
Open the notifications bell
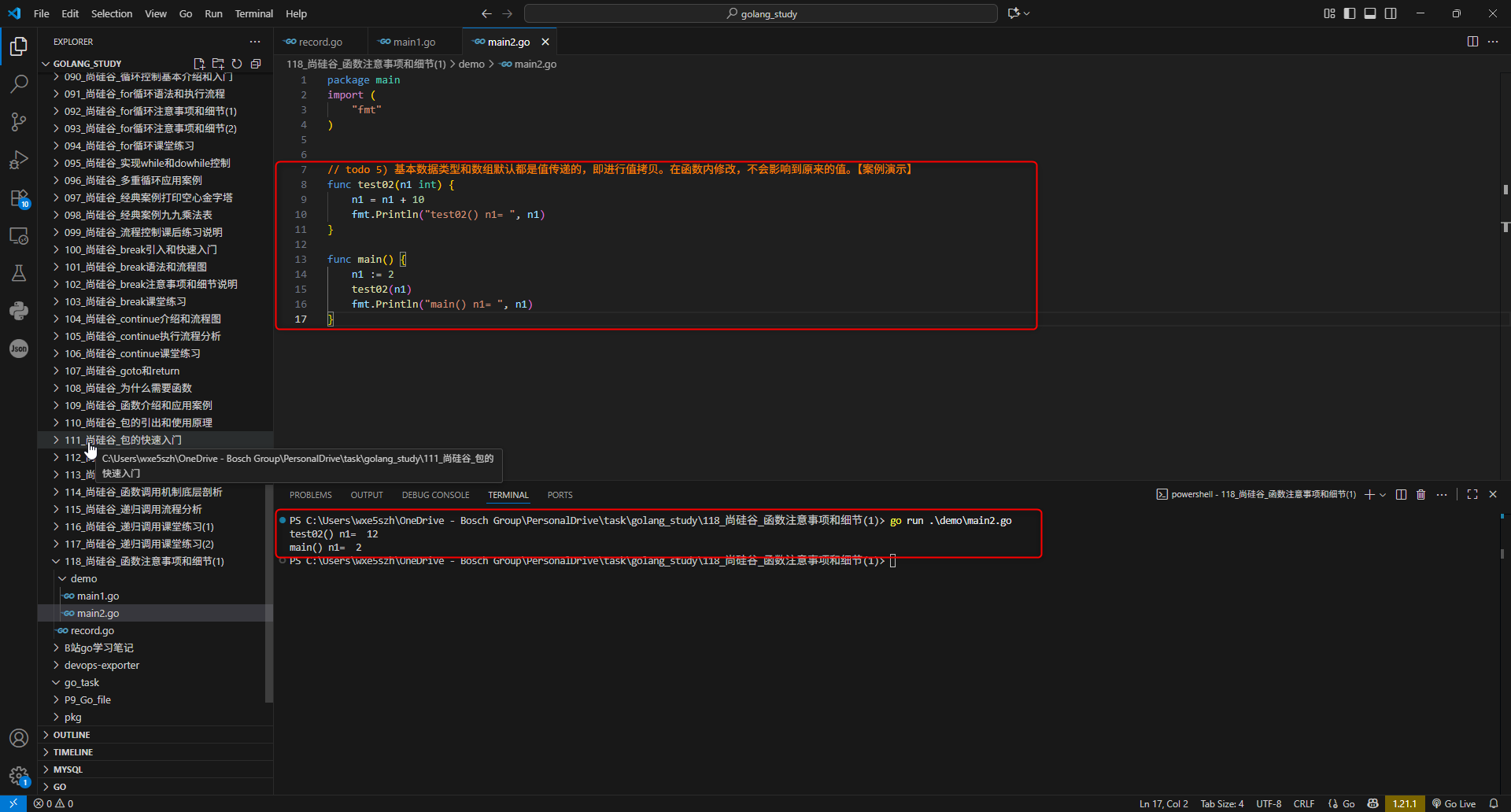[1494, 804]
